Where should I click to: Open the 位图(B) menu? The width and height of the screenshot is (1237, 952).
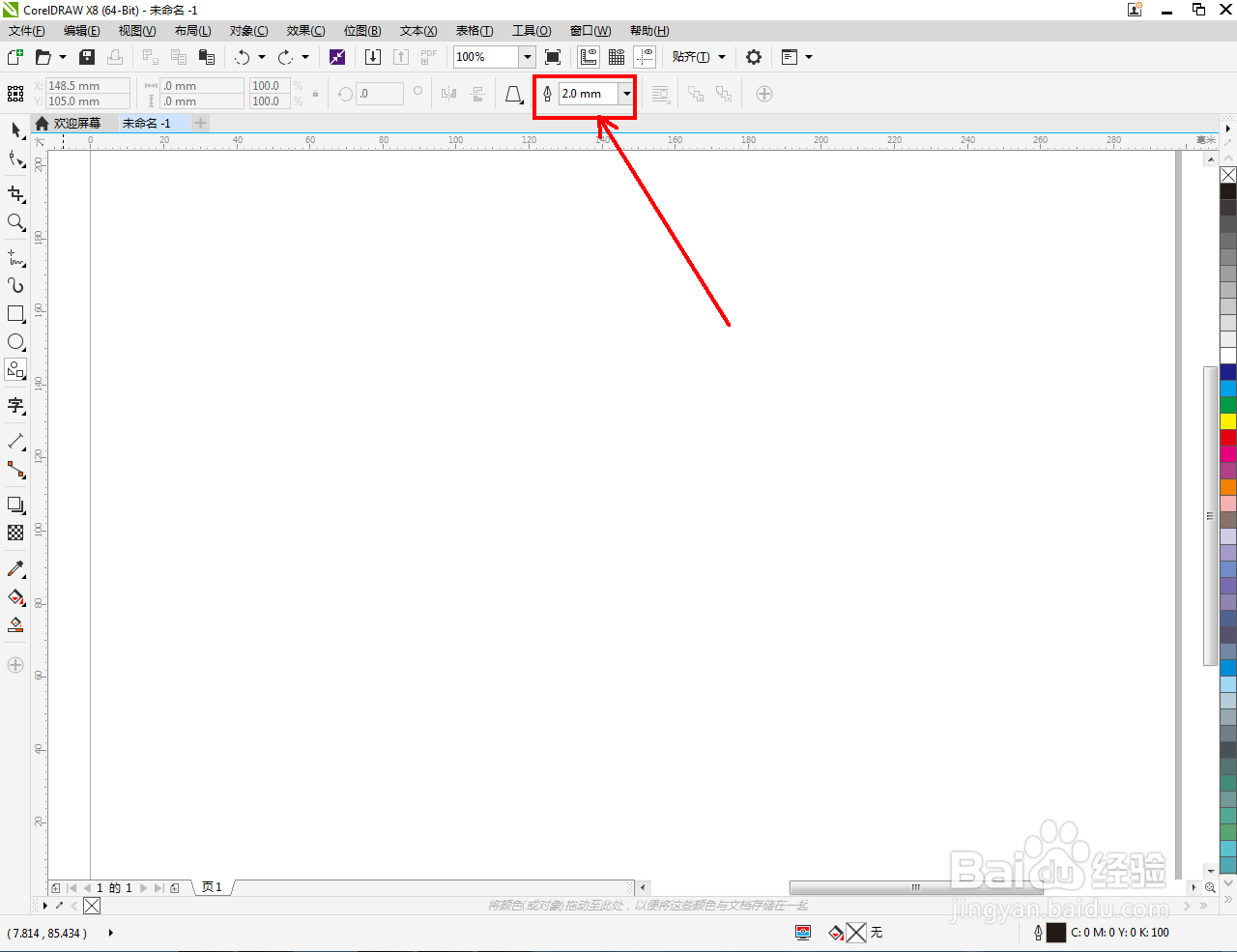[362, 31]
